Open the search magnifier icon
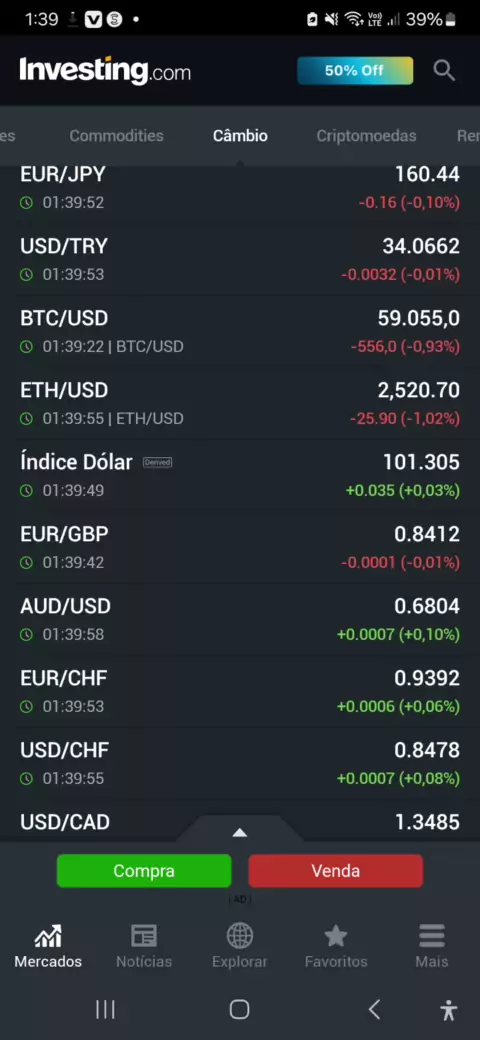This screenshot has height=1040, width=480. [x=444, y=70]
